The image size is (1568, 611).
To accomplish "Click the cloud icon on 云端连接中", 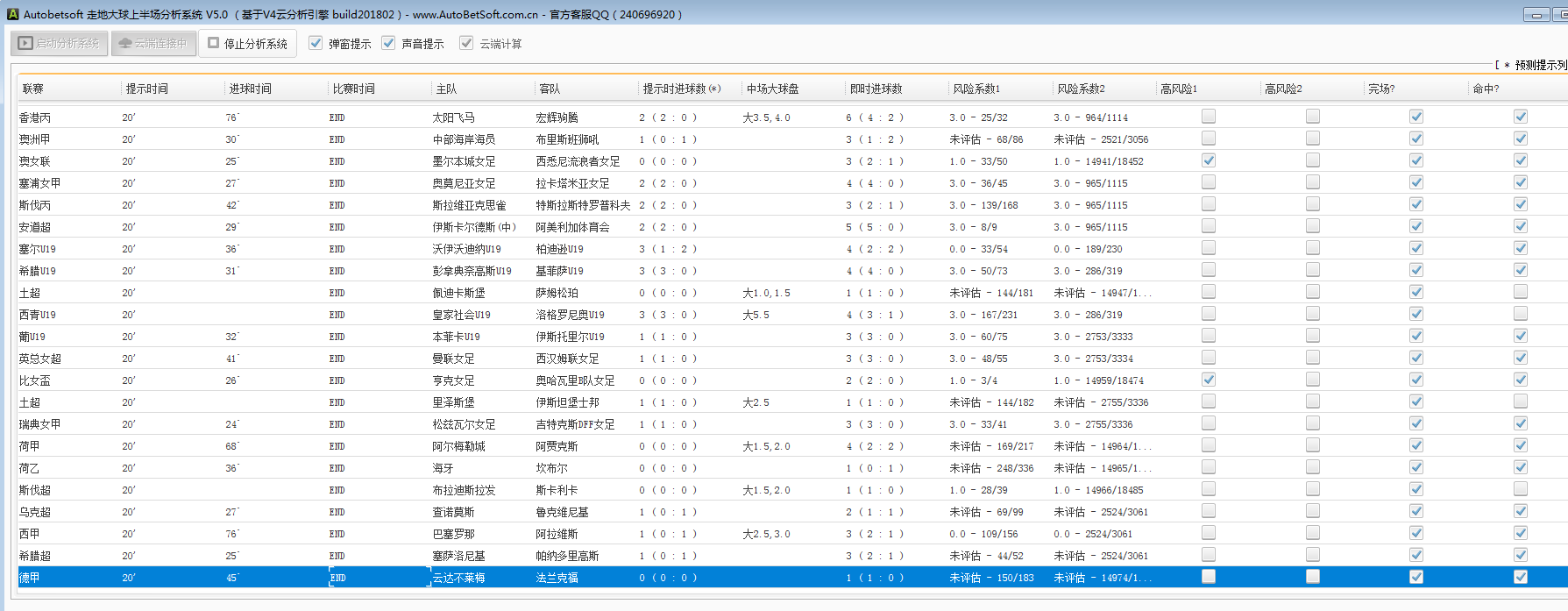I will point(125,43).
